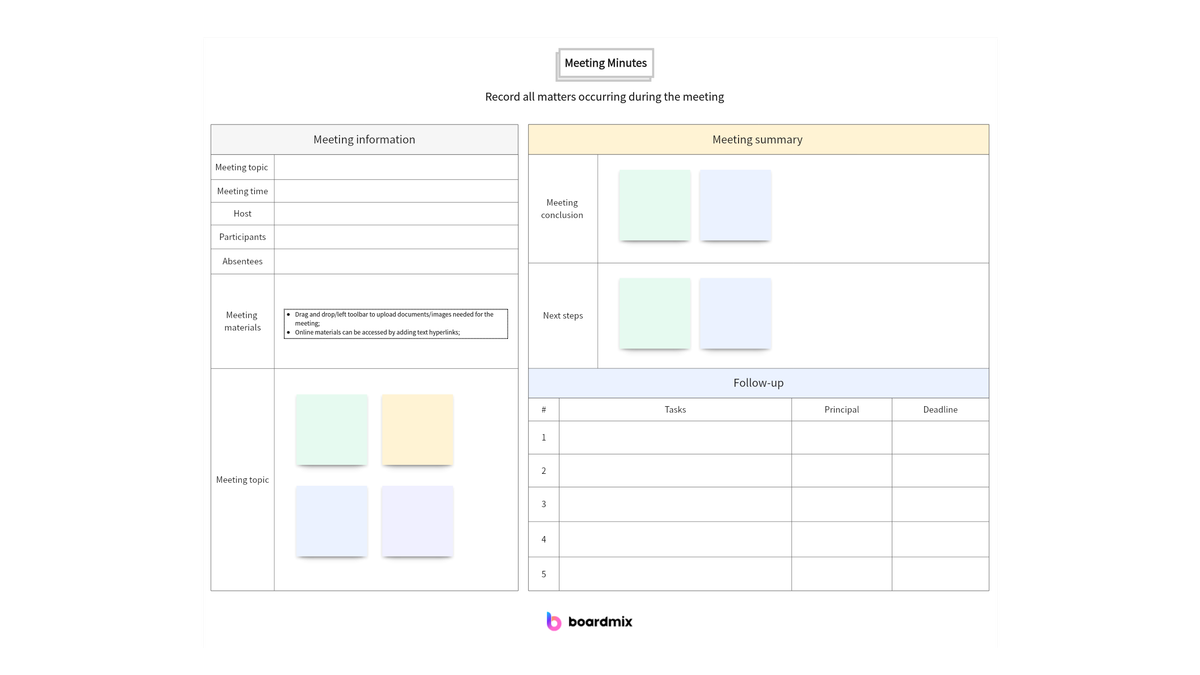
Task: Select row number 4 in Follow-up table
Action: [x=544, y=539]
